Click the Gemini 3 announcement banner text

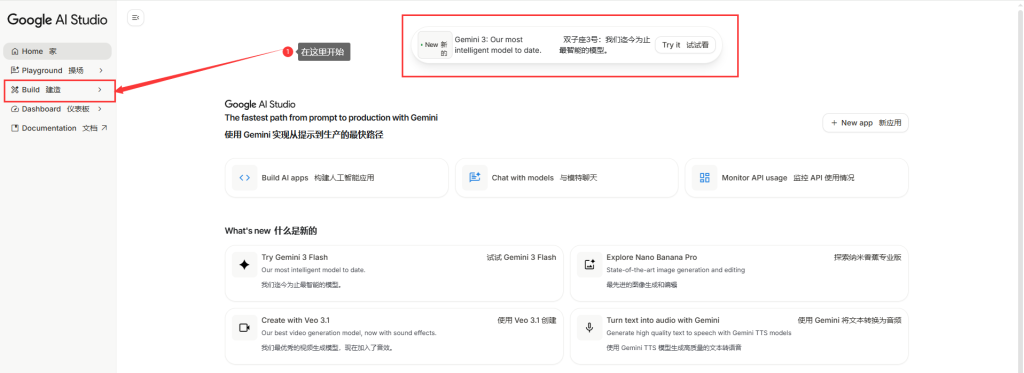498,45
